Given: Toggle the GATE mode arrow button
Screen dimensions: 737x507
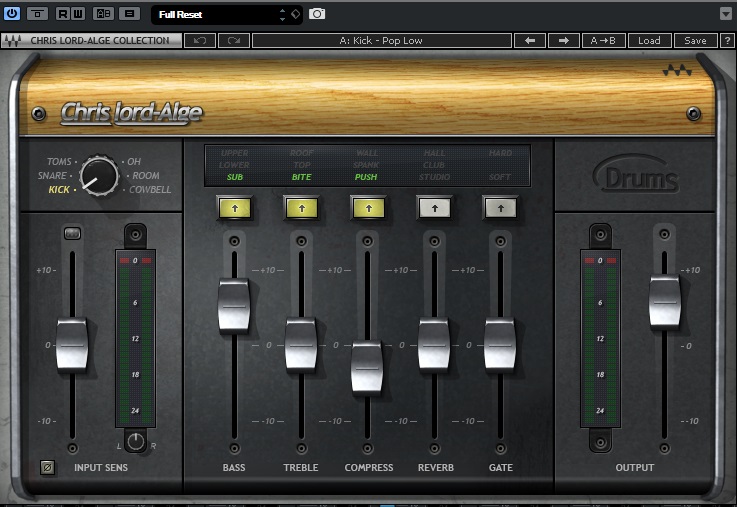Looking at the screenshot, I should coord(501,208).
